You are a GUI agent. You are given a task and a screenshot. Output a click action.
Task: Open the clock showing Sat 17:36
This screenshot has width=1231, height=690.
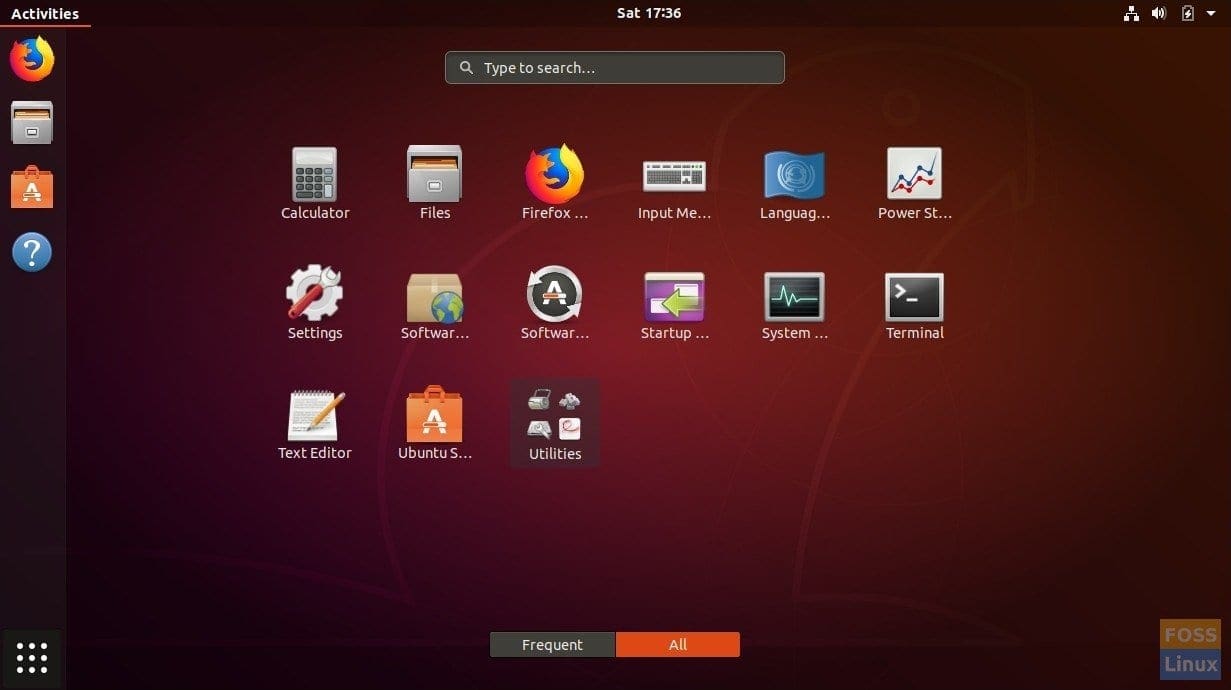pos(649,13)
